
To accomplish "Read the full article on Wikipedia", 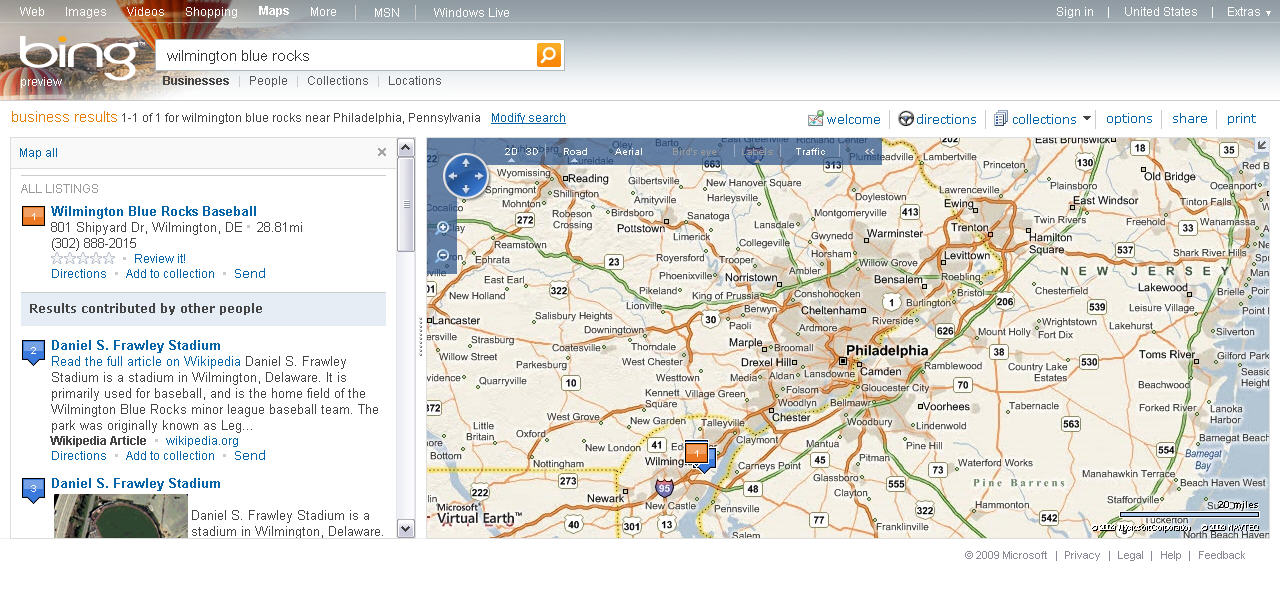I will point(146,362).
